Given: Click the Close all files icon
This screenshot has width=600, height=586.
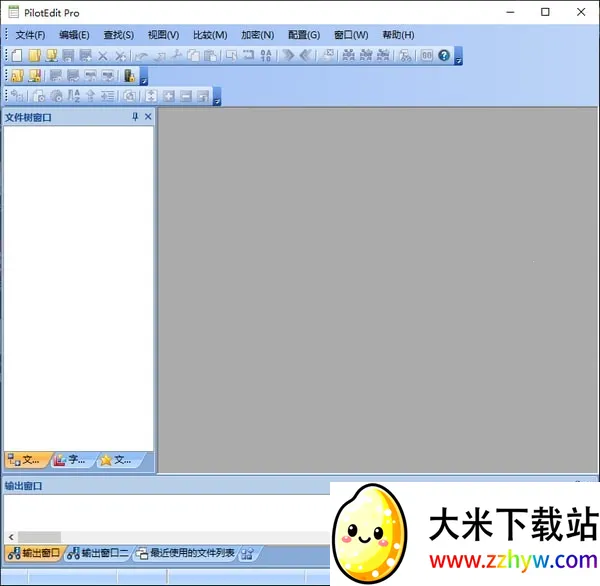Looking at the screenshot, I should click(121, 56).
